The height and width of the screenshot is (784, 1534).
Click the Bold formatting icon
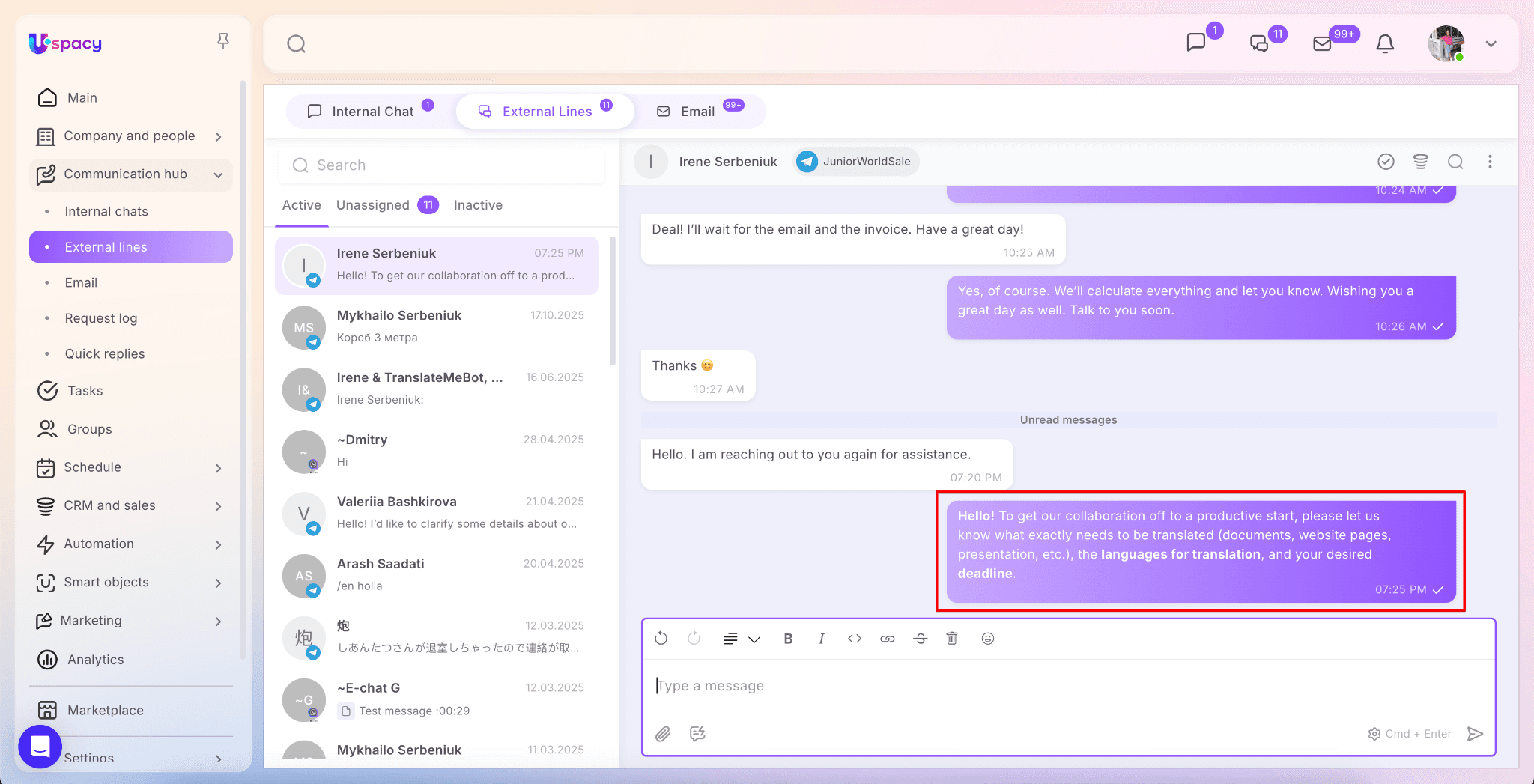[788, 639]
